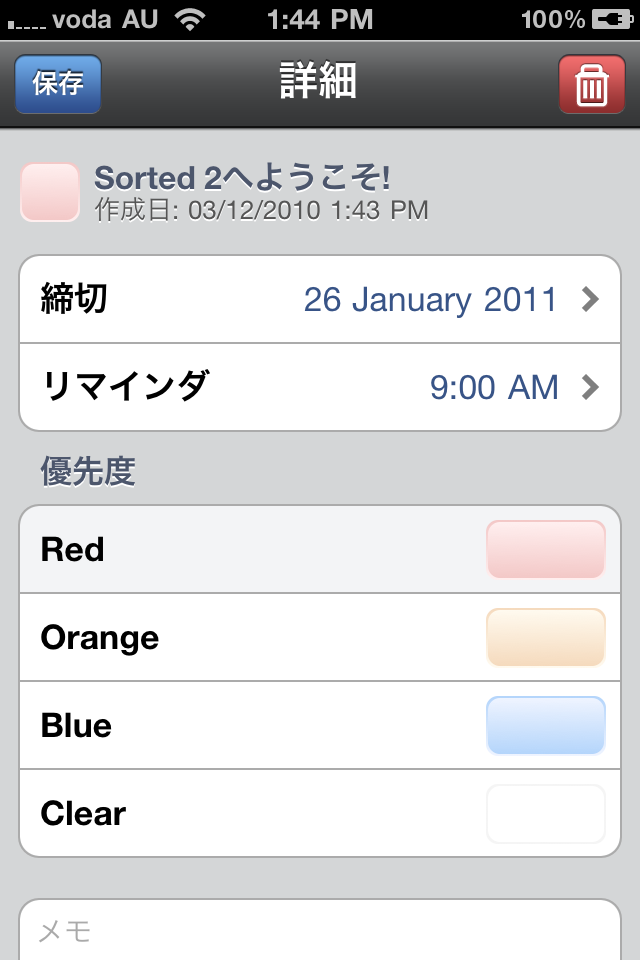The height and width of the screenshot is (960, 640).
Task: Choose Orange priority row
Action: [x=320, y=637]
